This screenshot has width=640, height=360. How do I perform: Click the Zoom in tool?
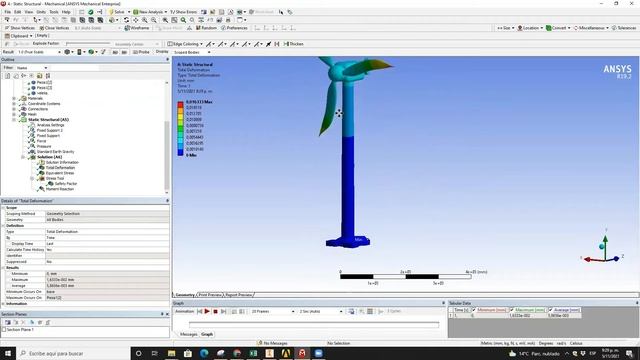tap(144, 20)
